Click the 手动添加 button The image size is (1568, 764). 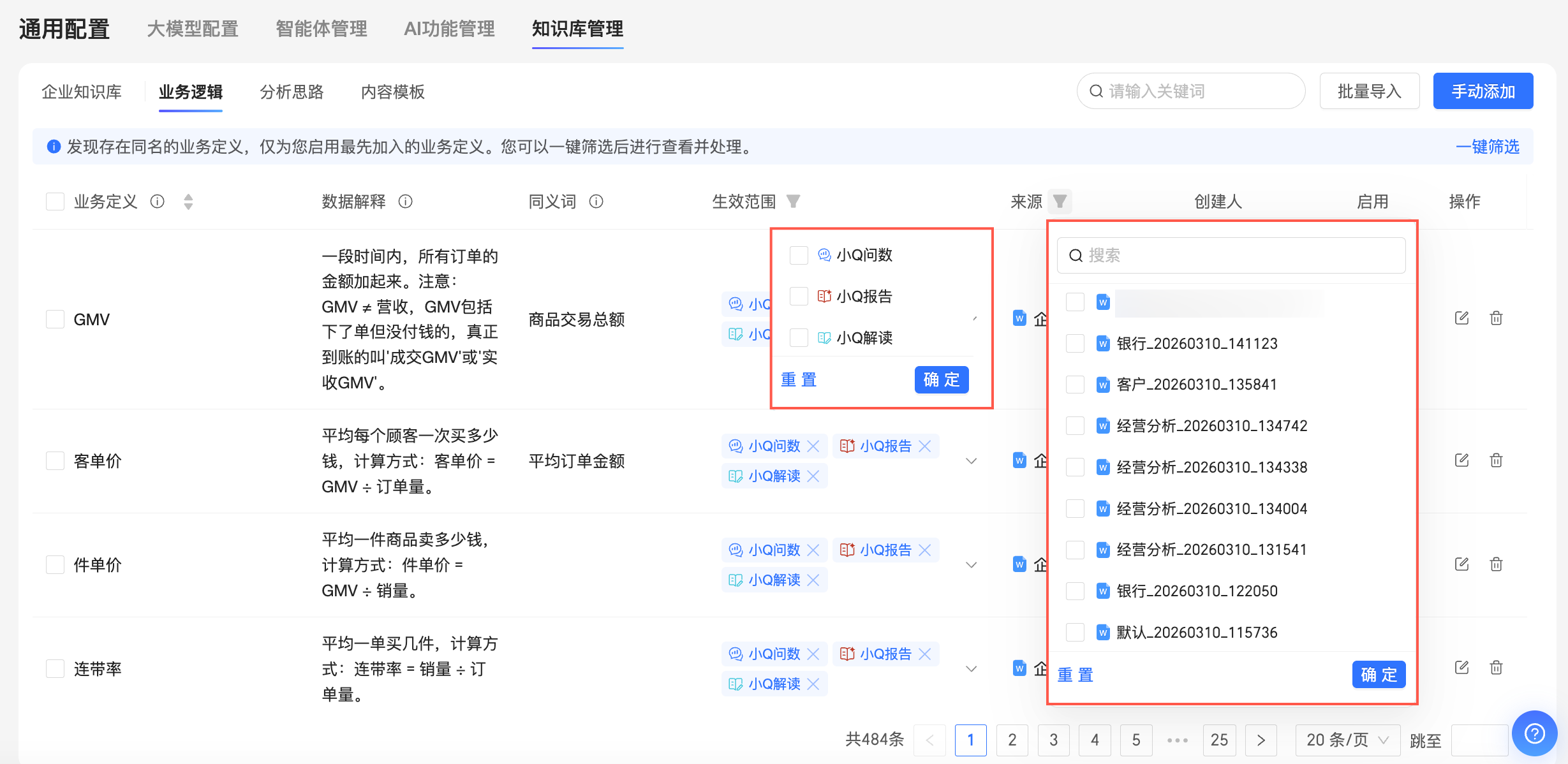1483,91
